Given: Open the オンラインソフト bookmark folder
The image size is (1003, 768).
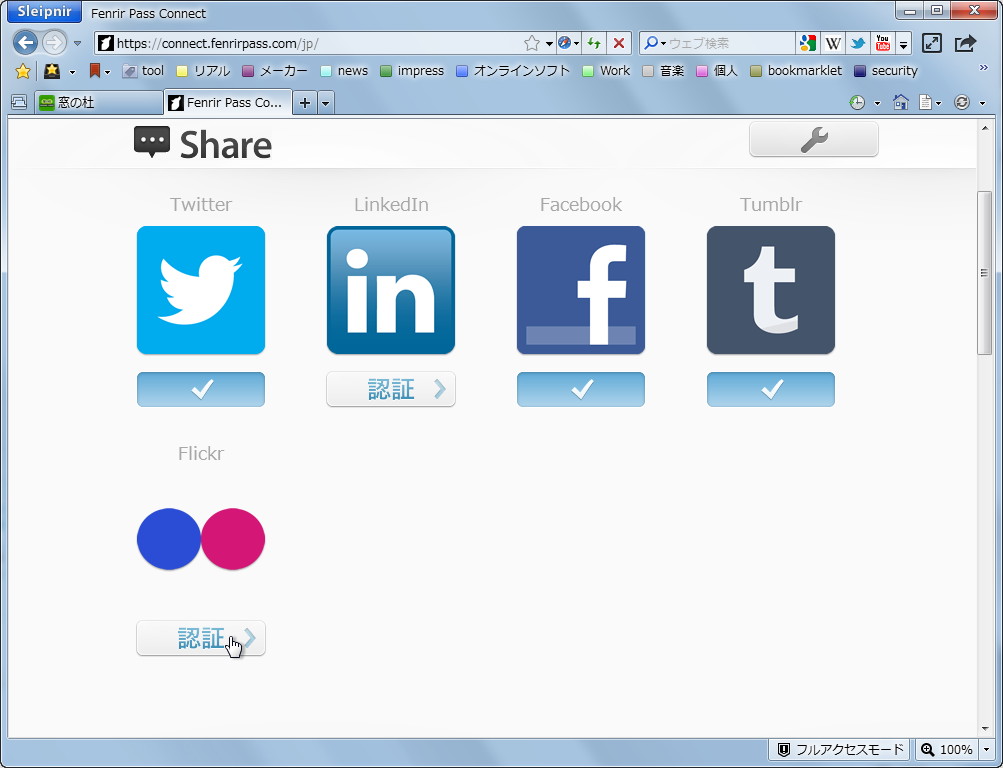Looking at the screenshot, I should (x=513, y=71).
